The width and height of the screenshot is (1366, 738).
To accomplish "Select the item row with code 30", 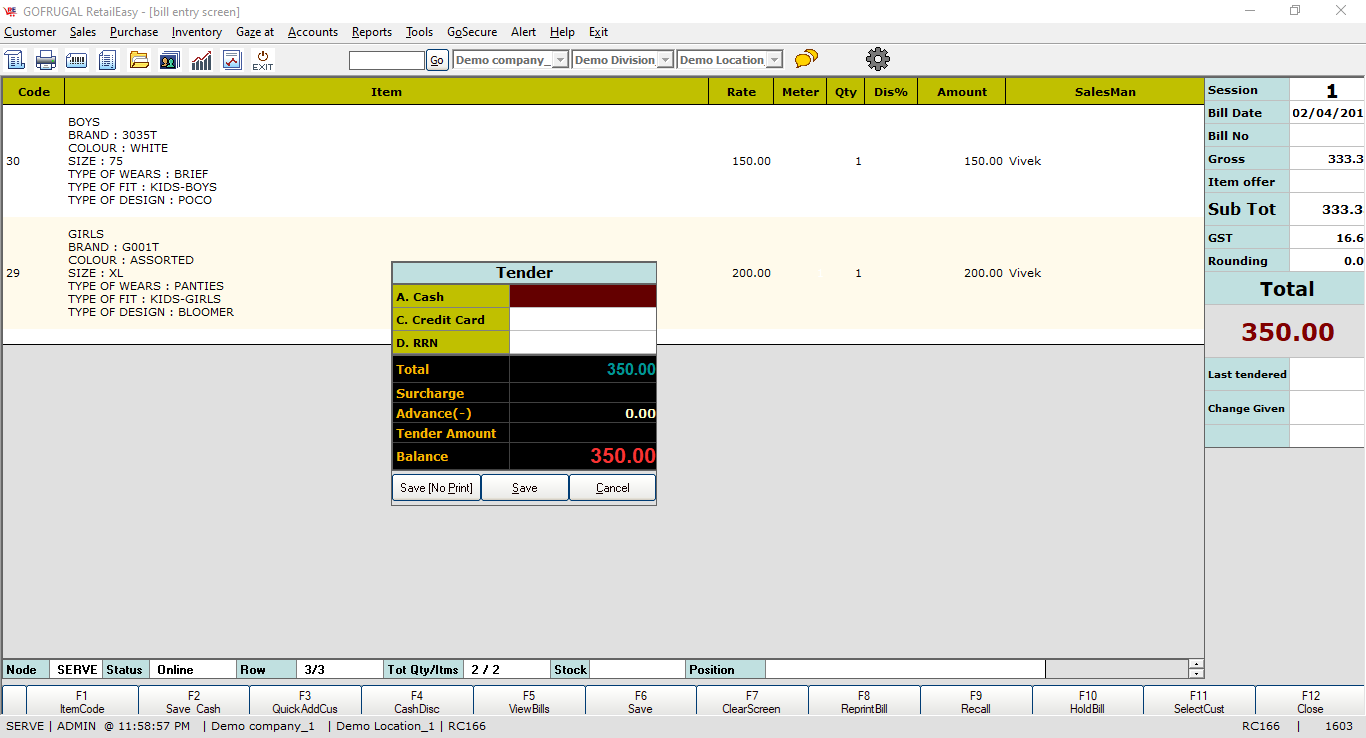I will click(x=603, y=161).
